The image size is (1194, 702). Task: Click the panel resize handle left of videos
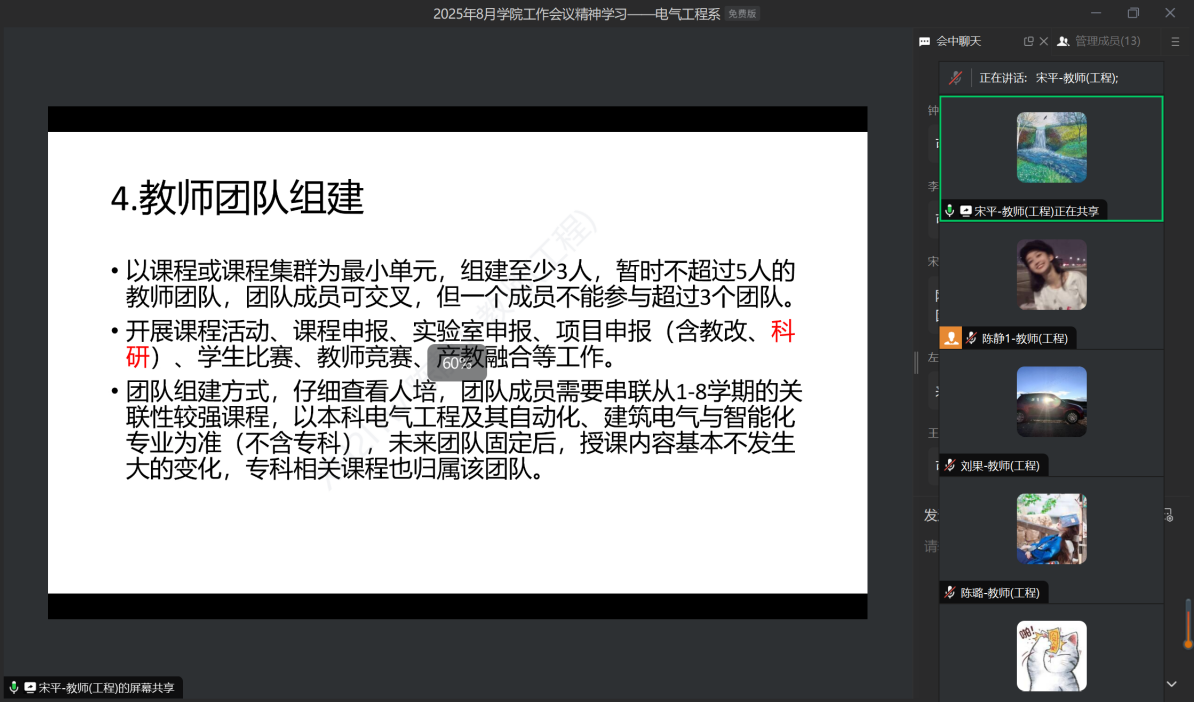916,363
